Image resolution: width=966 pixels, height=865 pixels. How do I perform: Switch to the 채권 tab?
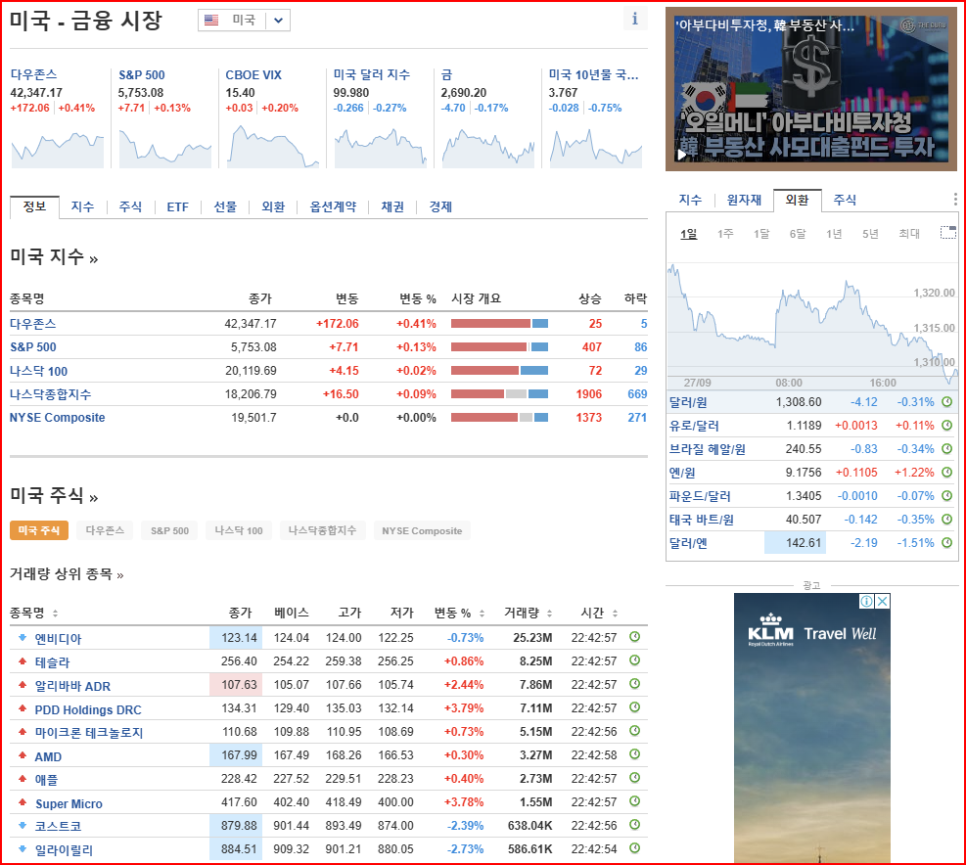coord(392,207)
